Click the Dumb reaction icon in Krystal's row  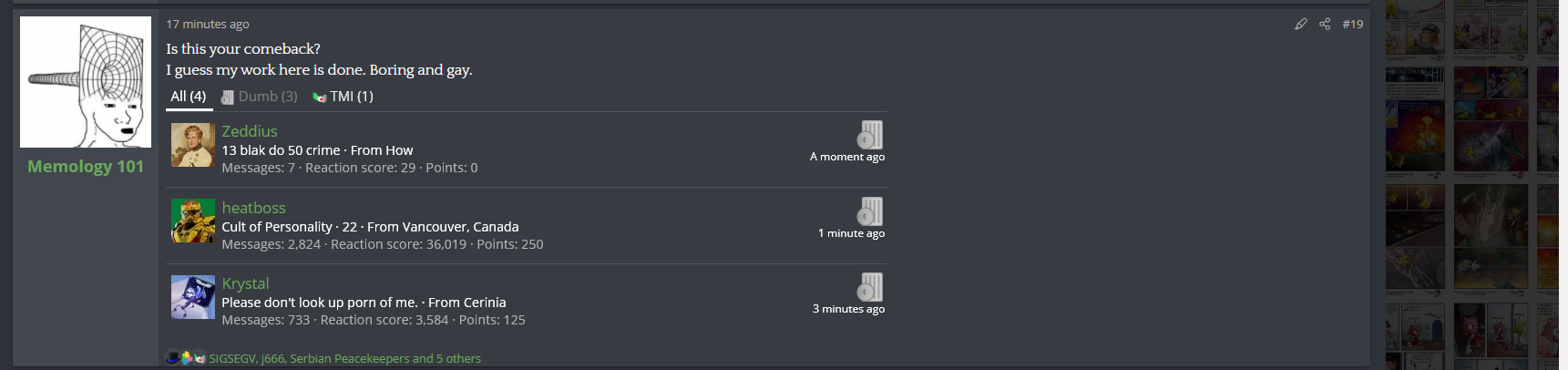click(870, 287)
